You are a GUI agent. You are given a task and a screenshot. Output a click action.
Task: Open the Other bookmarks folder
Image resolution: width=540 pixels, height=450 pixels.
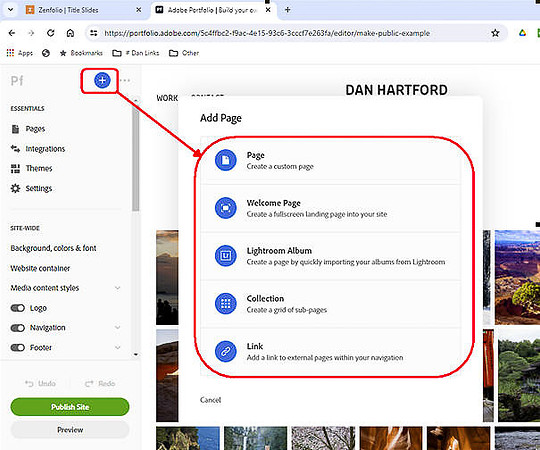tap(184, 53)
